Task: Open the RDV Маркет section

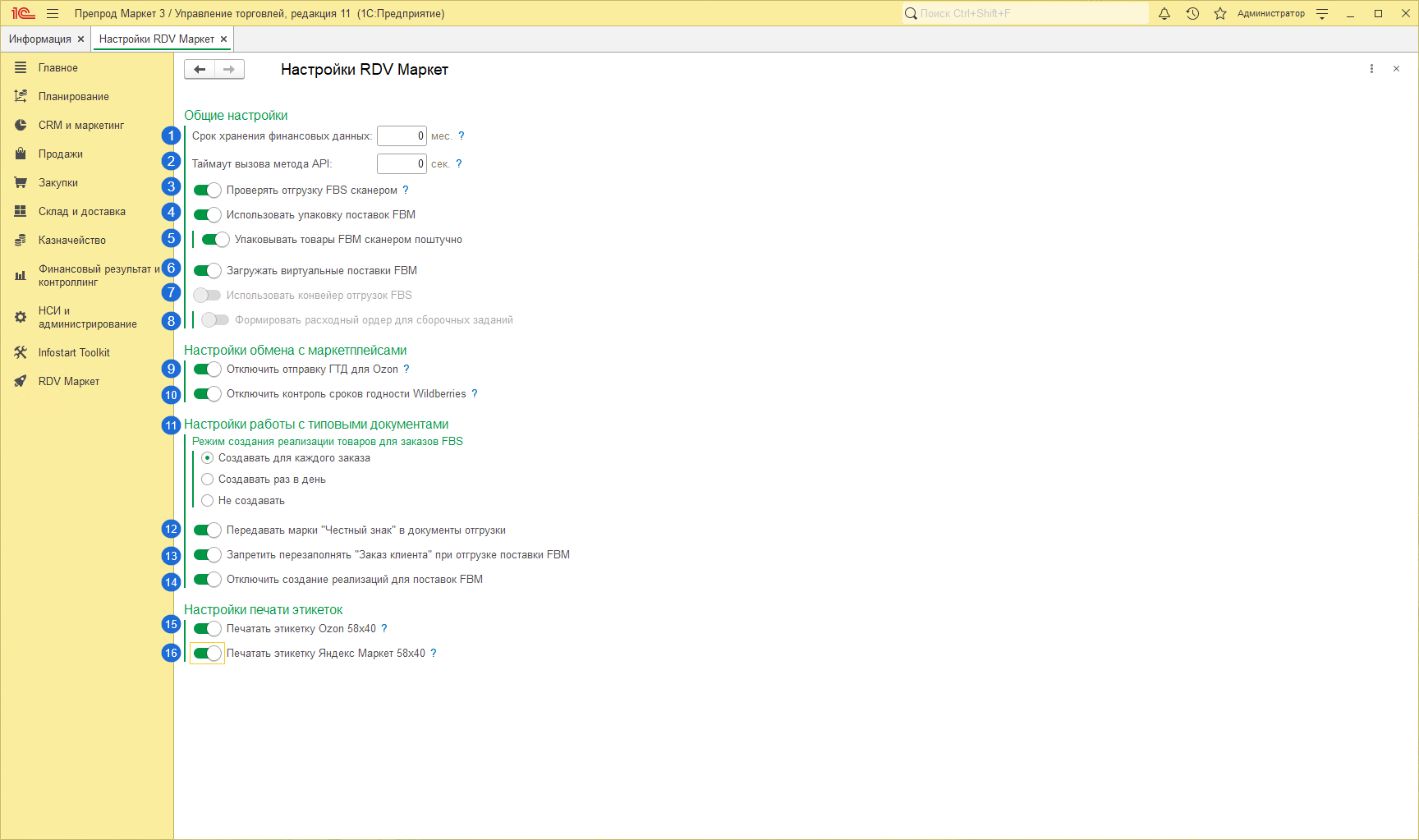Action: tap(87, 382)
